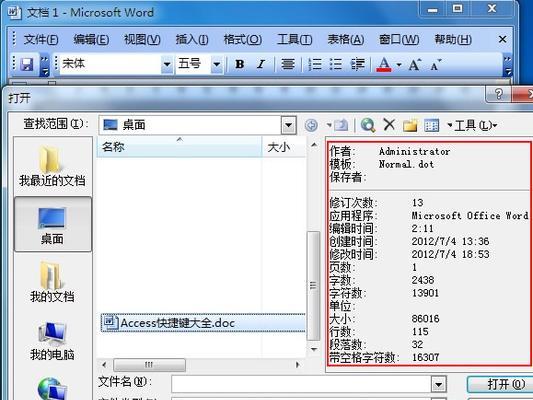Image resolution: width=533 pixels, height=400 pixels.
Task: Open the font color dropdown arrow
Action: pyautogui.click(x=399, y=64)
